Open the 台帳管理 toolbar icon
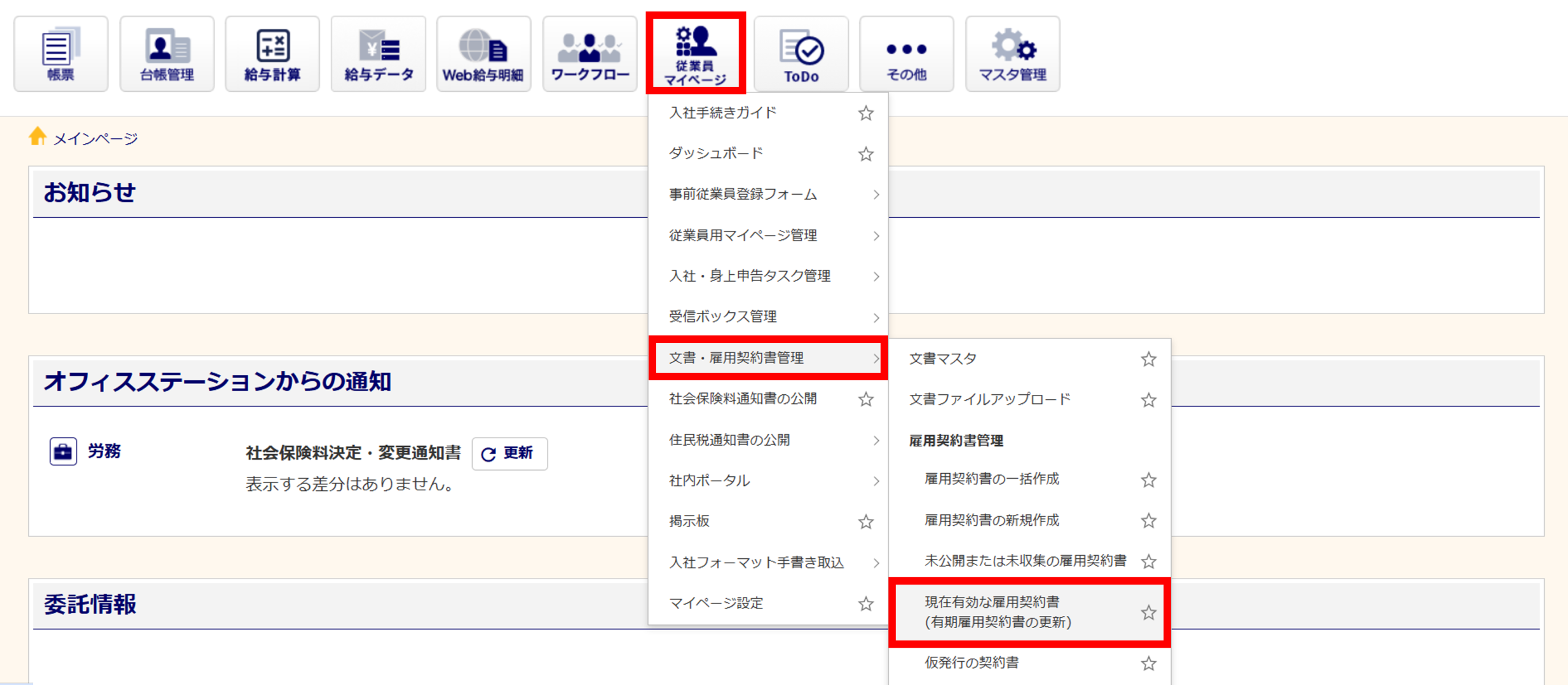Image resolution: width=1568 pixels, height=685 pixels. tap(167, 54)
